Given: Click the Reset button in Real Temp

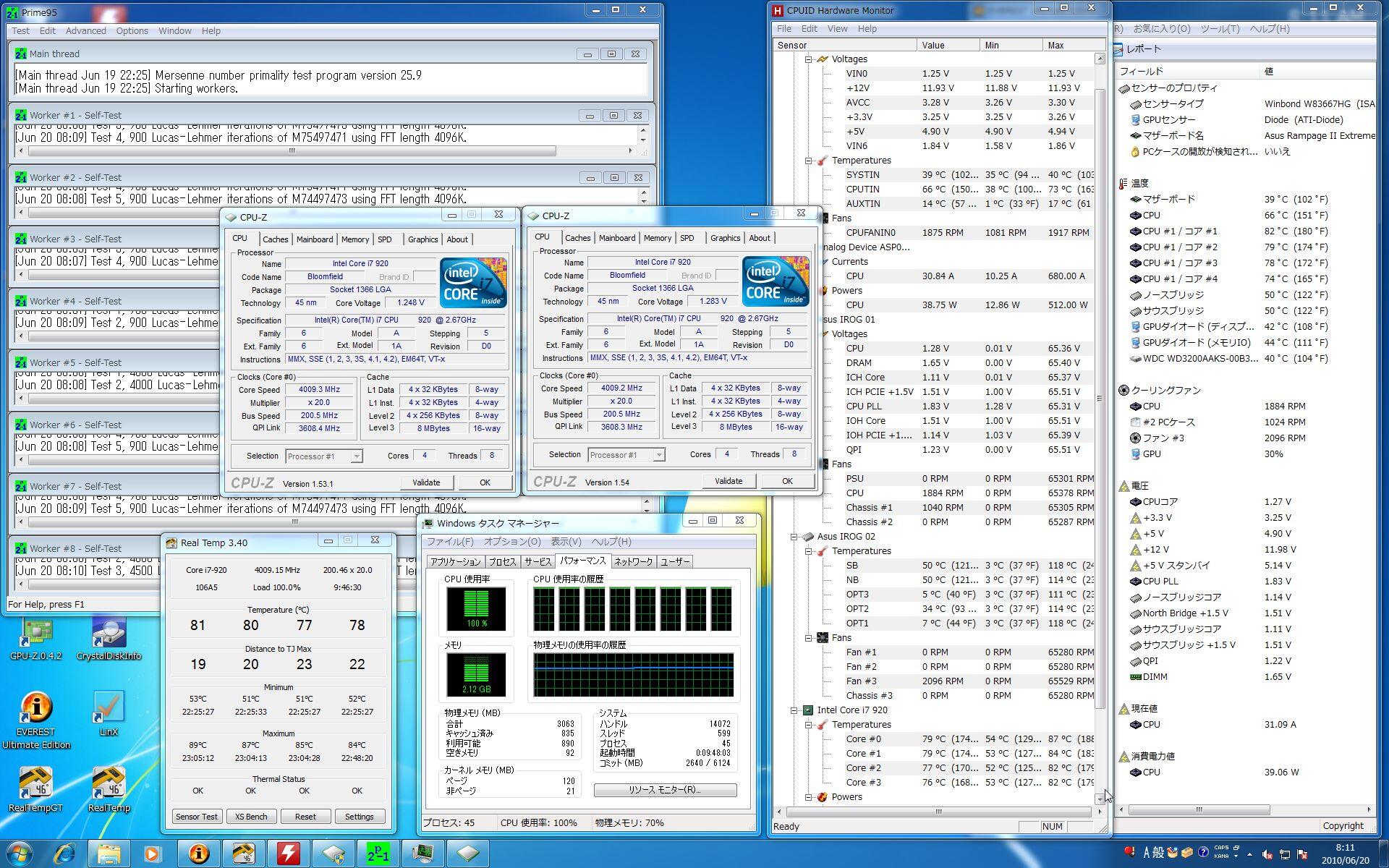Looking at the screenshot, I should pyautogui.click(x=305, y=817).
